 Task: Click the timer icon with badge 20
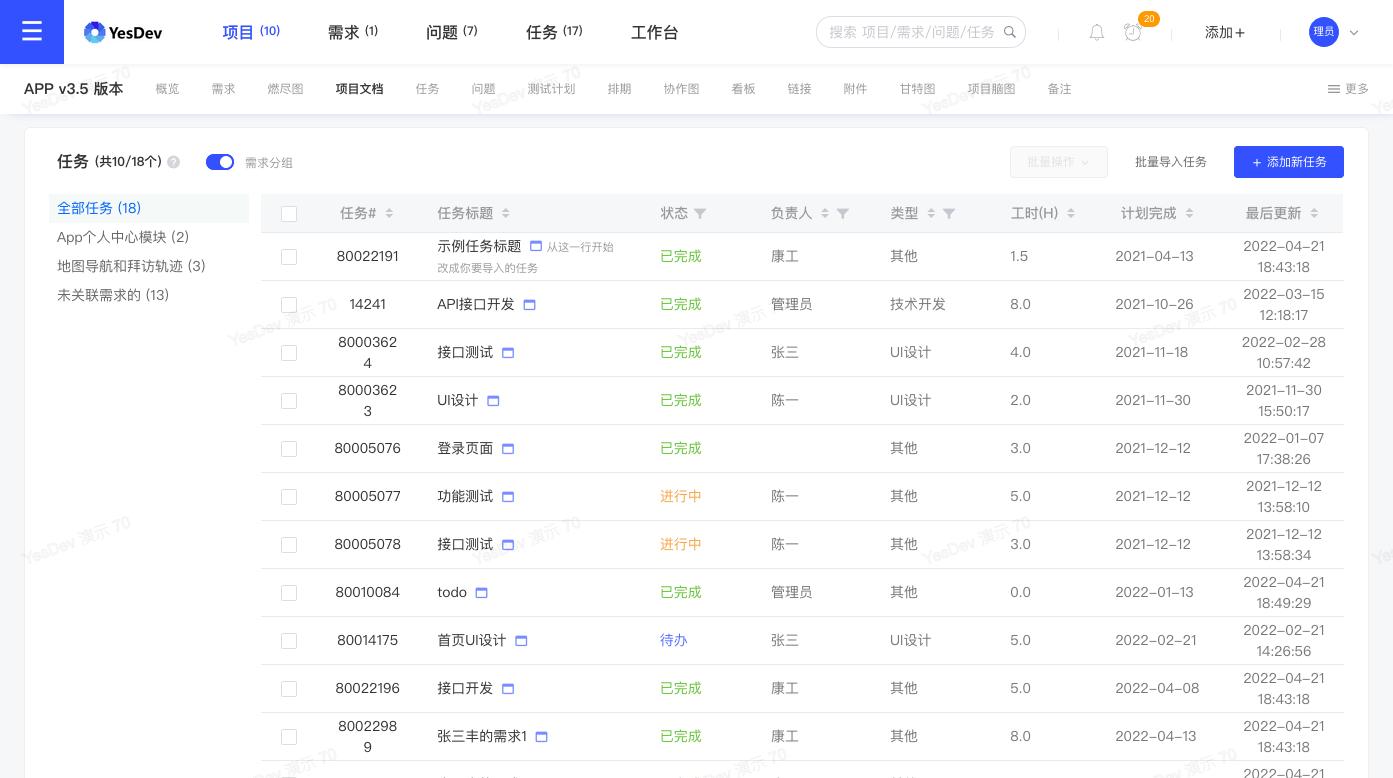tap(1133, 33)
